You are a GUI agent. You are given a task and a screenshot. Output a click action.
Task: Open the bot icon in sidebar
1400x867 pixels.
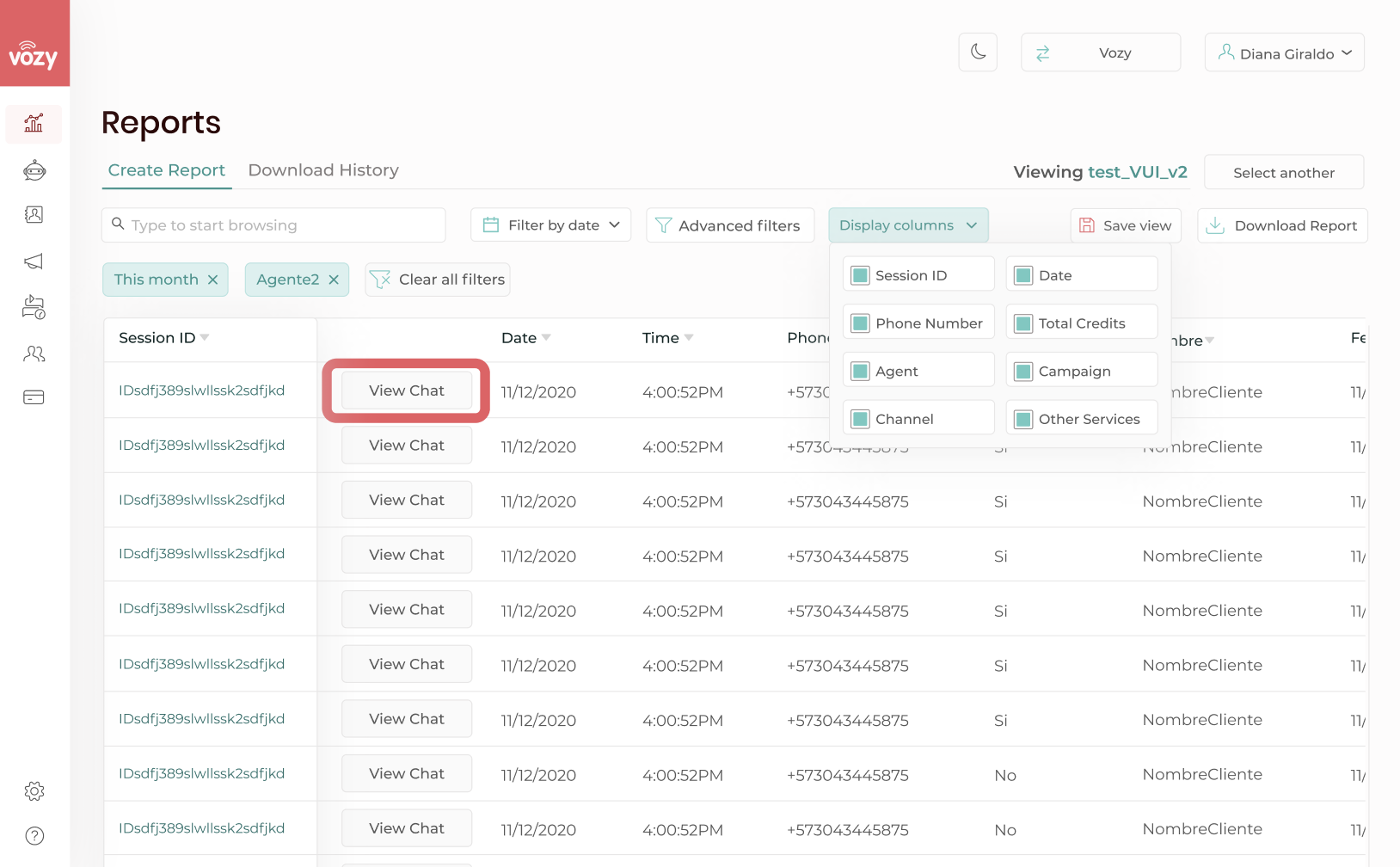click(34, 170)
